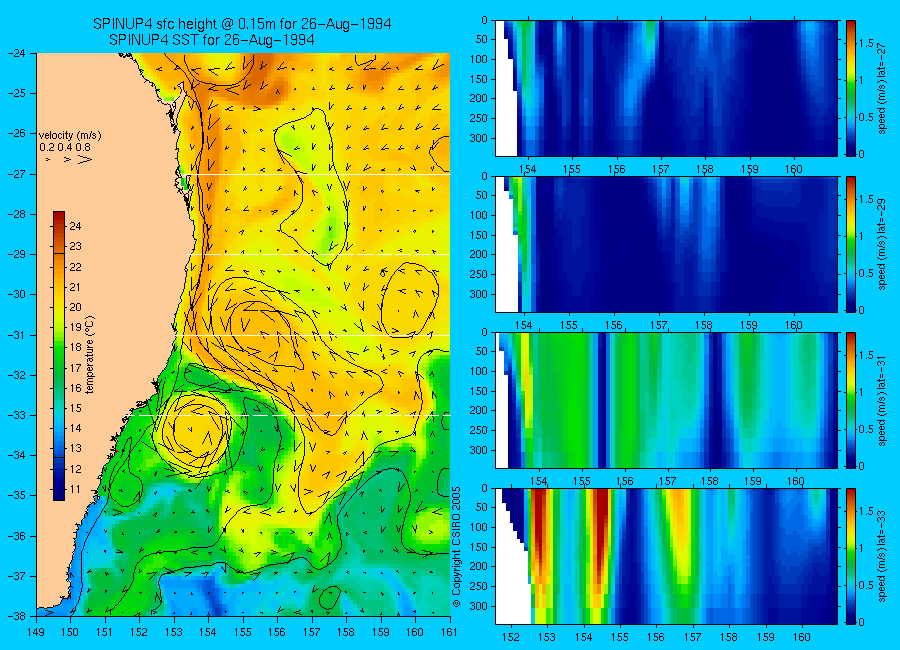The height and width of the screenshot is (650, 900).
Task: Click the '149' longitude label on map axis
Action: 36,632
